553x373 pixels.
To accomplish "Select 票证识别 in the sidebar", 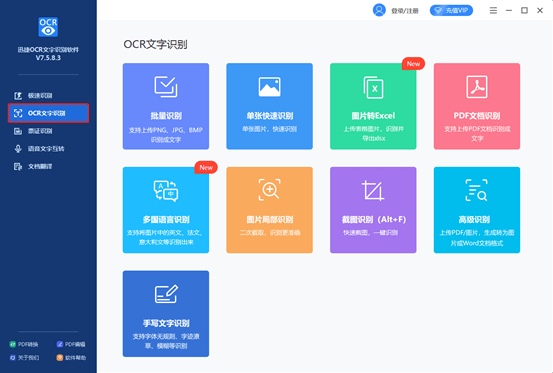I will 48,131.
